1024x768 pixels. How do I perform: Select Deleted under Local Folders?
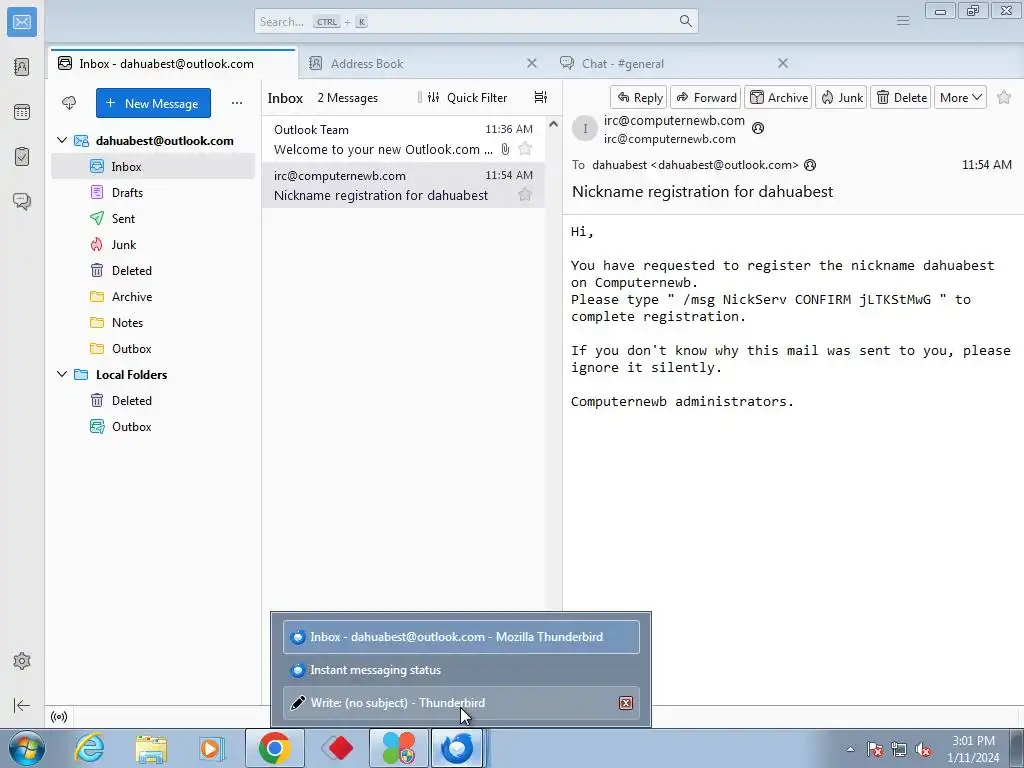click(153, 400)
